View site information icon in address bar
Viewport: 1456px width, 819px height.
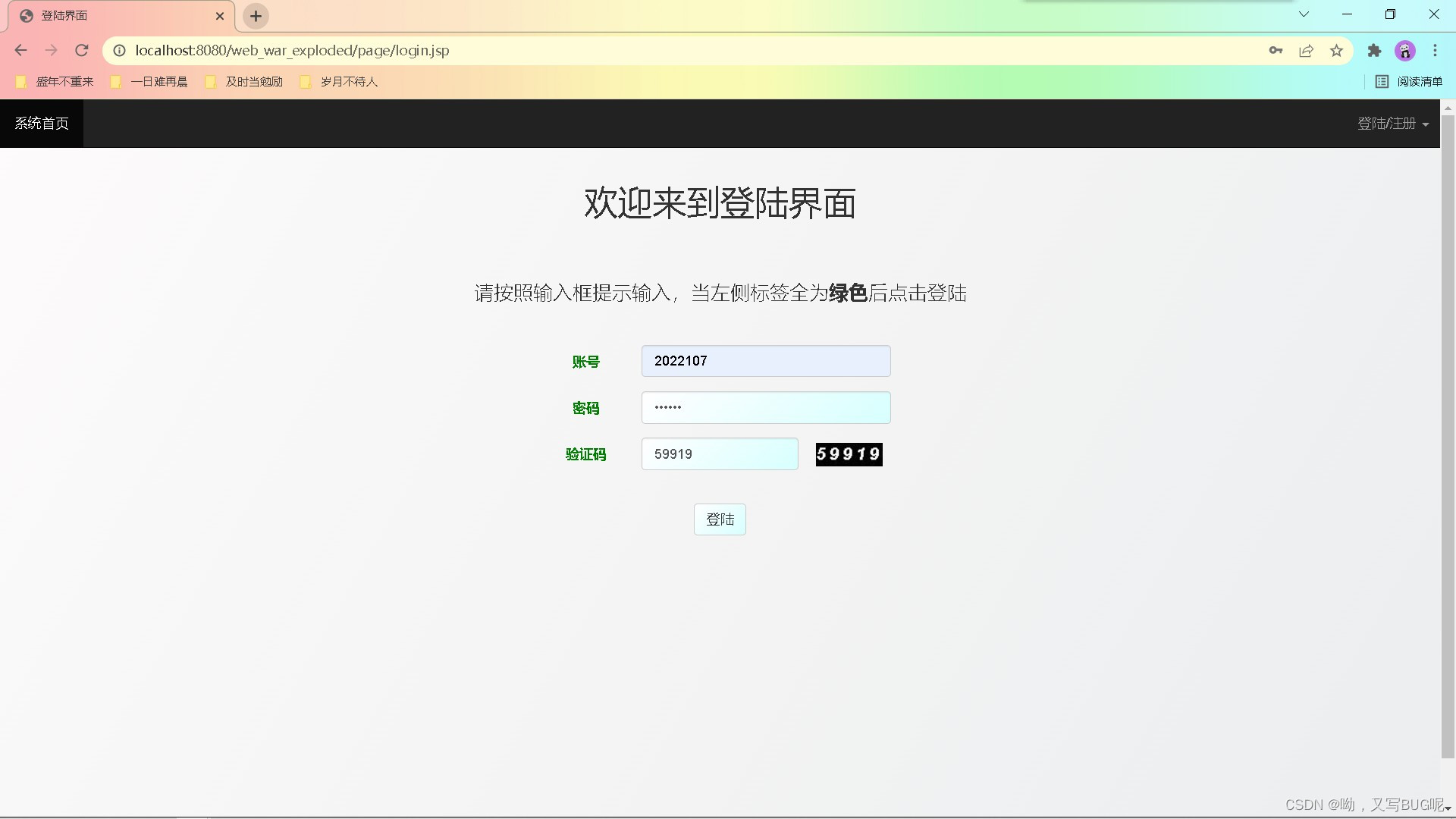point(119,51)
